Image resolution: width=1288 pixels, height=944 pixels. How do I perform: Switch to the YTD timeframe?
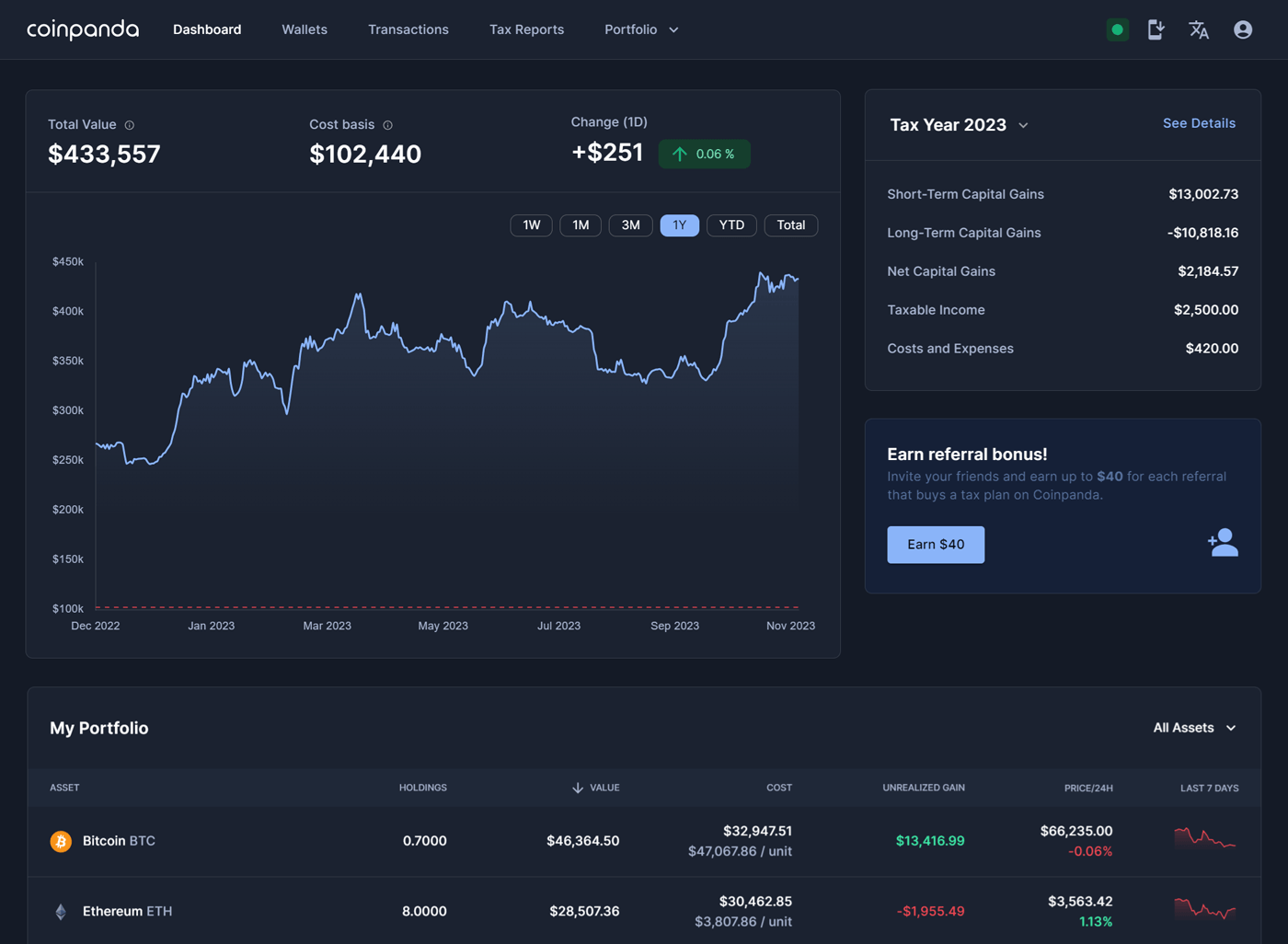click(x=731, y=224)
